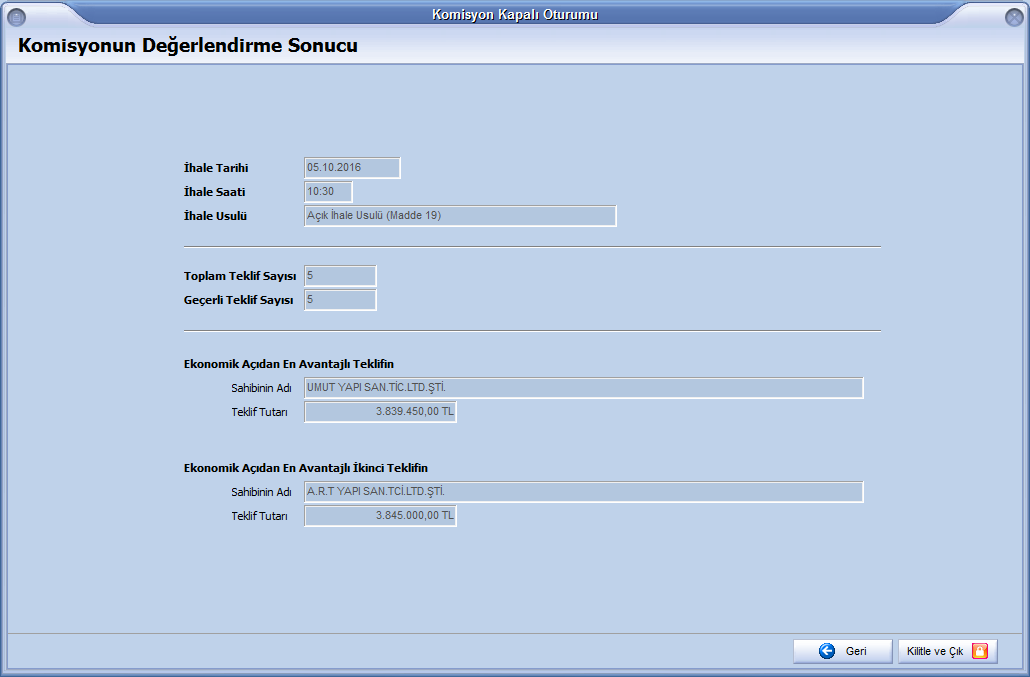Viewport: 1030px width, 677px height.
Task: Click the Komisyonun Değerlendirme Sonucu heading
Action: pos(188,46)
